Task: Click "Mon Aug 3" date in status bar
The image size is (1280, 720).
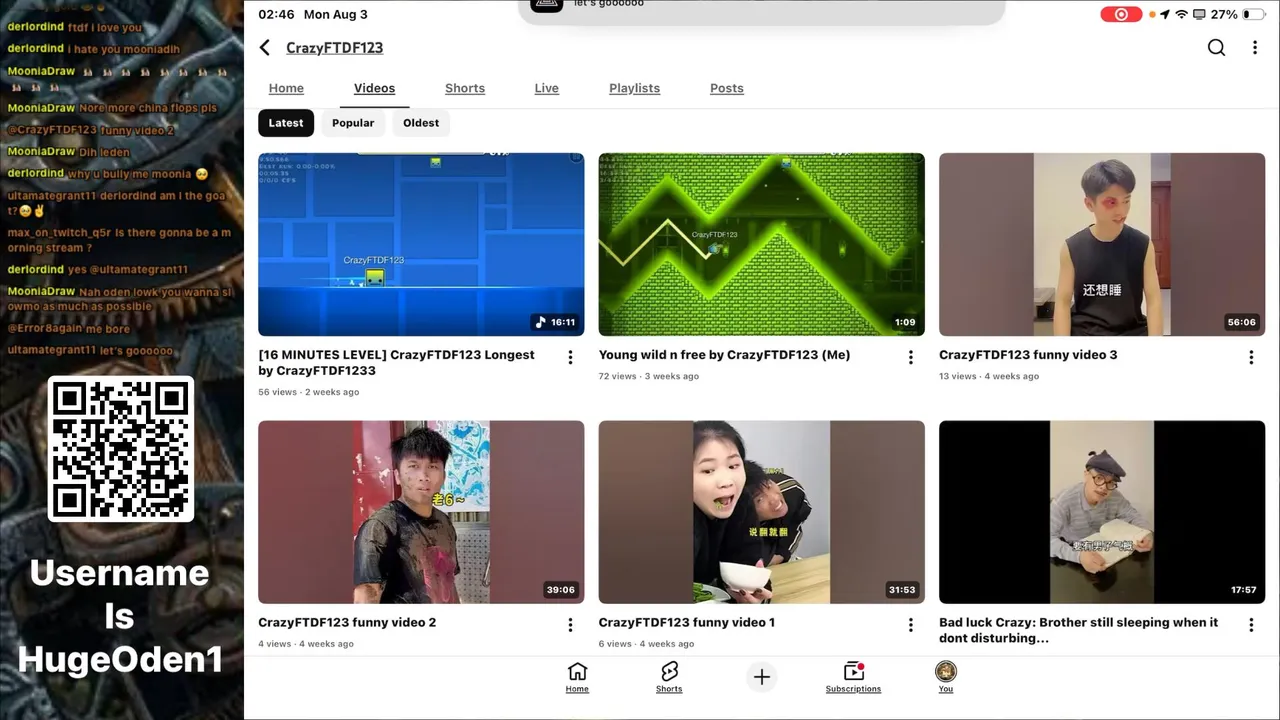Action: click(x=336, y=14)
